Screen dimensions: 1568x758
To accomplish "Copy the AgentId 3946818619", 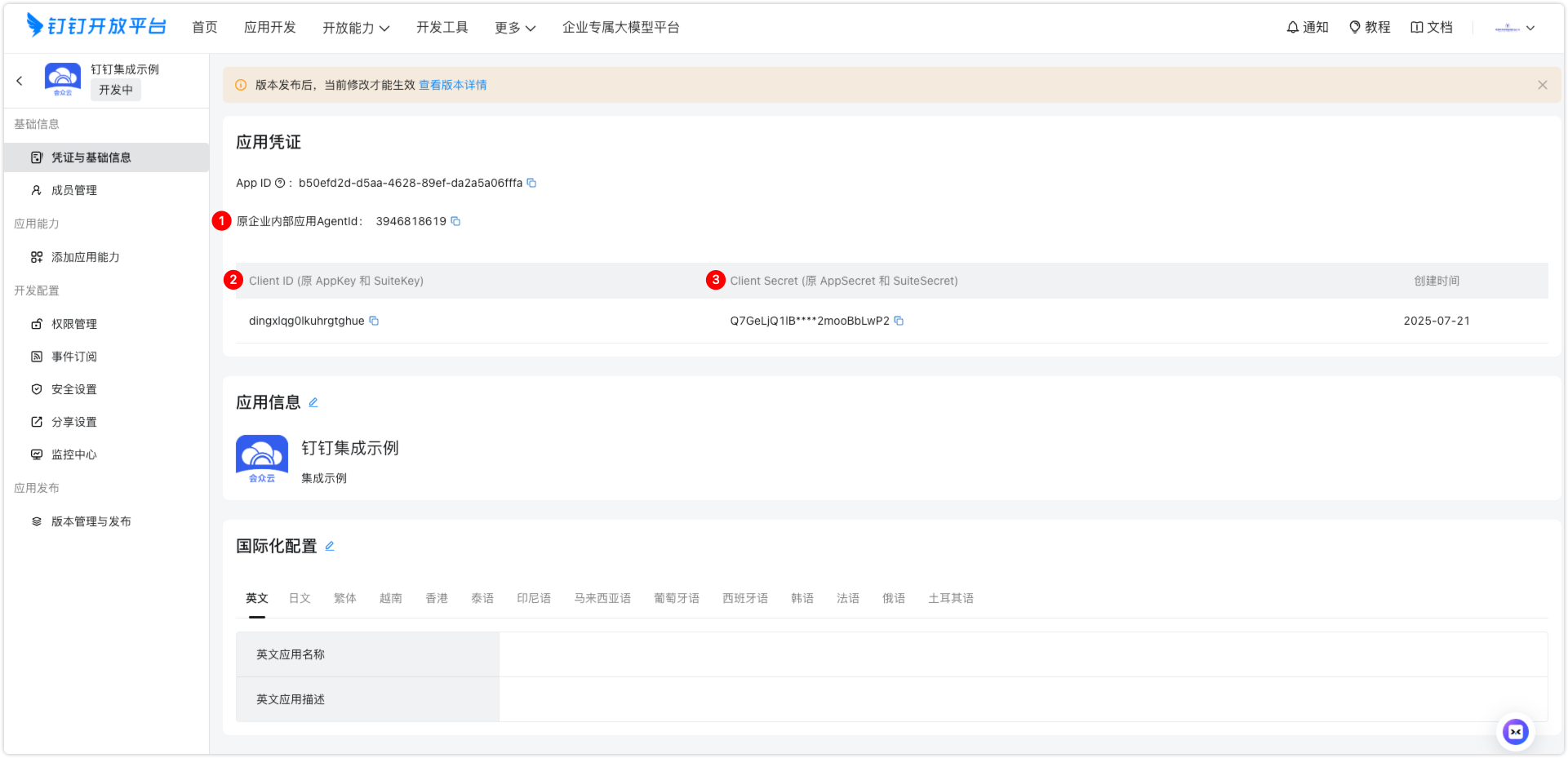I will pos(455,221).
